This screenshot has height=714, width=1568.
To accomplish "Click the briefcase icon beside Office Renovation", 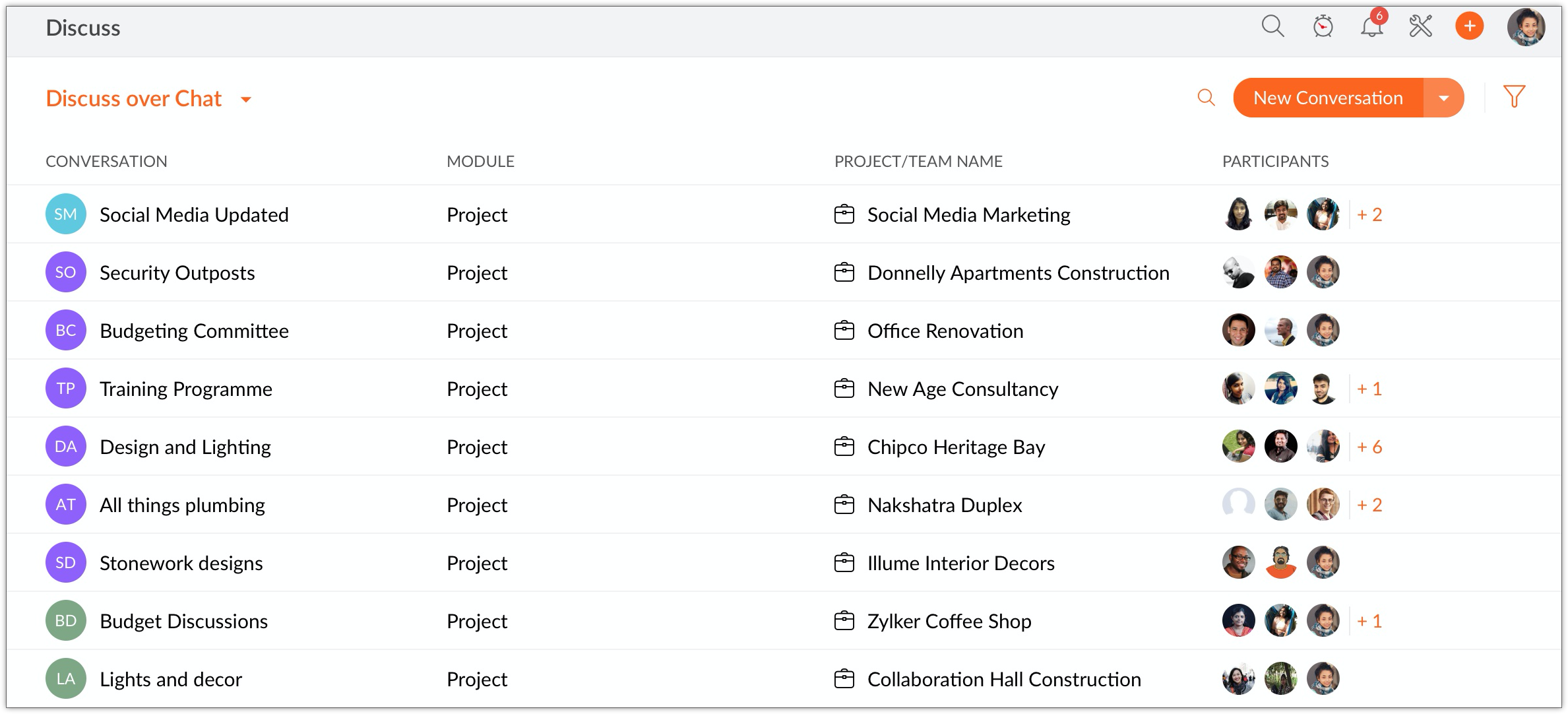I will (844, 331).
